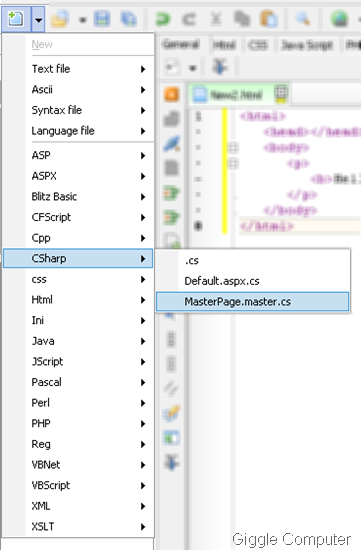Open the css submenu
The height and width of the screenshot is (550, 361).
tap(78, 279)
